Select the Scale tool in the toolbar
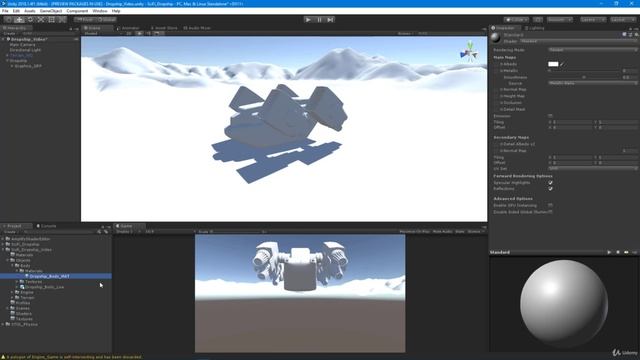Viewport: 640px width, 360px height. coord(41,20)
